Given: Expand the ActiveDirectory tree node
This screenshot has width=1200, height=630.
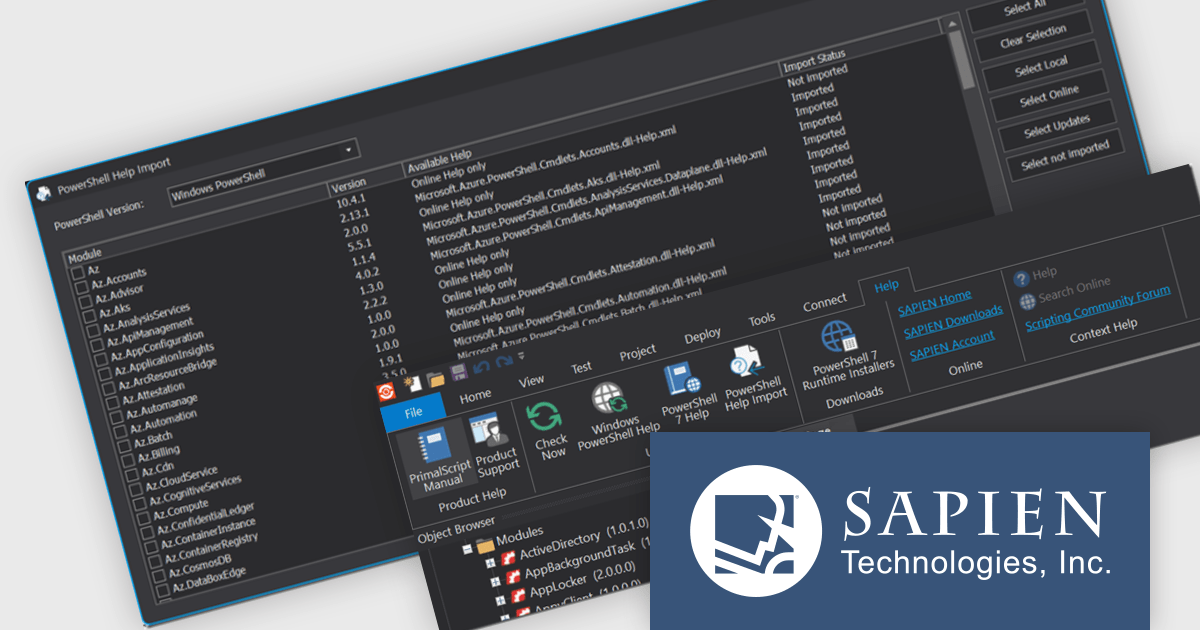Looking at the screenshot, I should pyautogui.click(x=490, y=563).
